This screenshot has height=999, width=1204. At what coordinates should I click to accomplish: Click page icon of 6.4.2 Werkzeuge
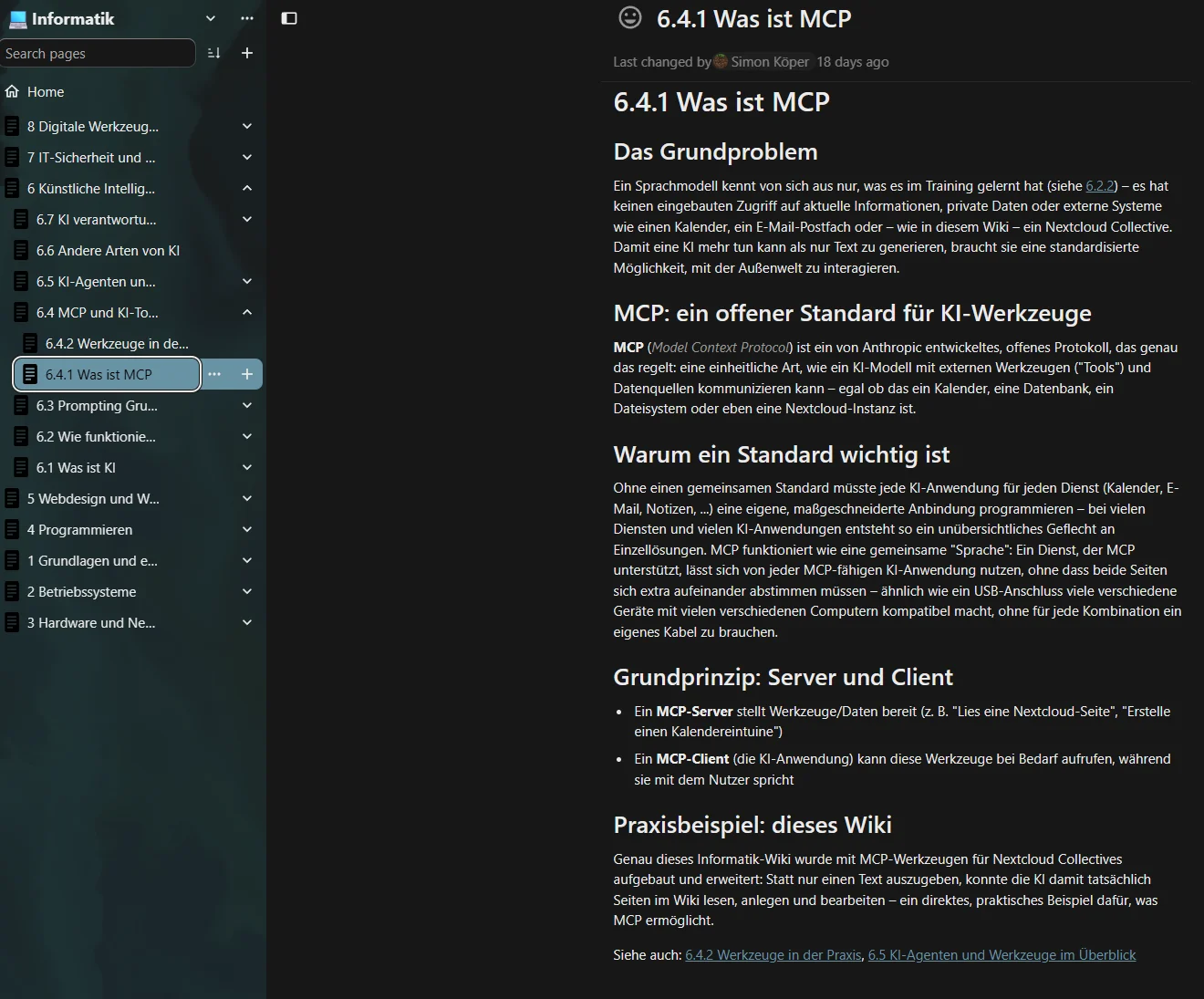[x=30, y=344]
